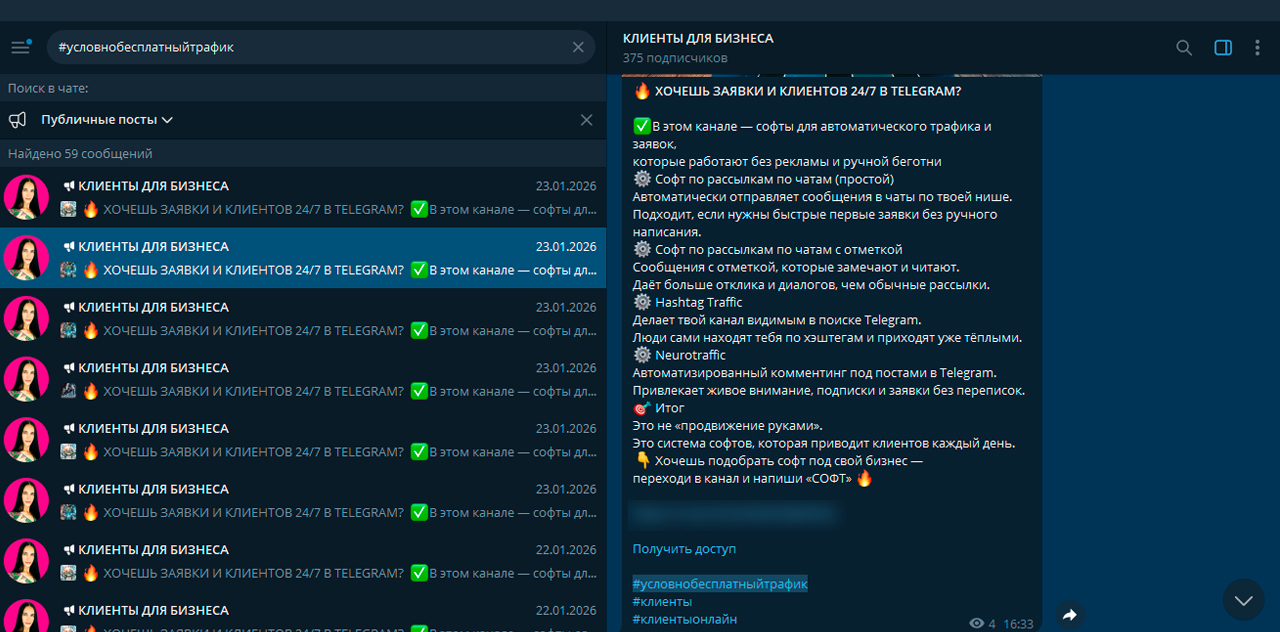Viewport: 1280px width, 632px height.
Task: Click the #клиентыонлайн hashtag link
Action: [685, 620]
